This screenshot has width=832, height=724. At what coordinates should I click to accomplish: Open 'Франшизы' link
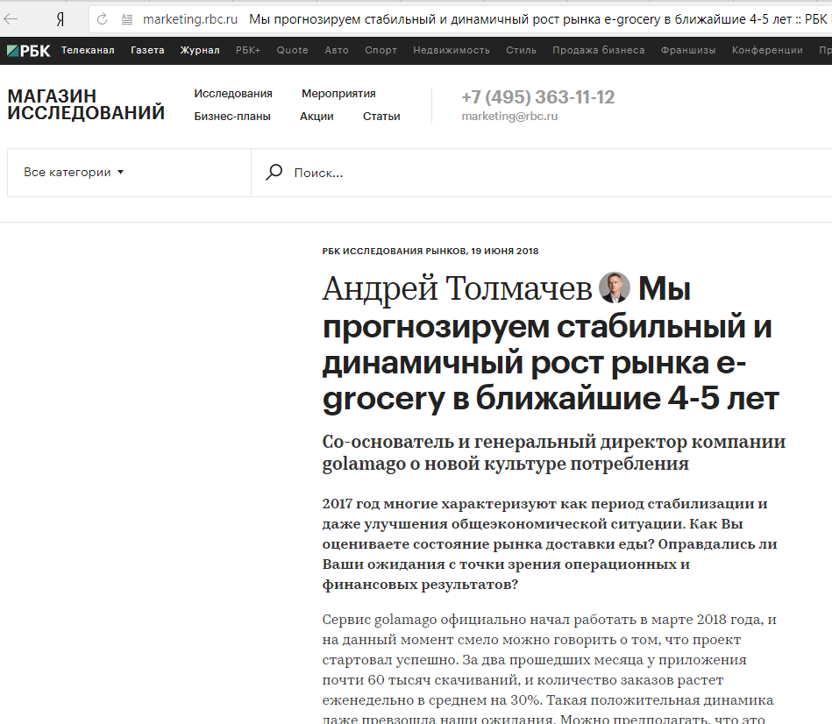(688, 50)
